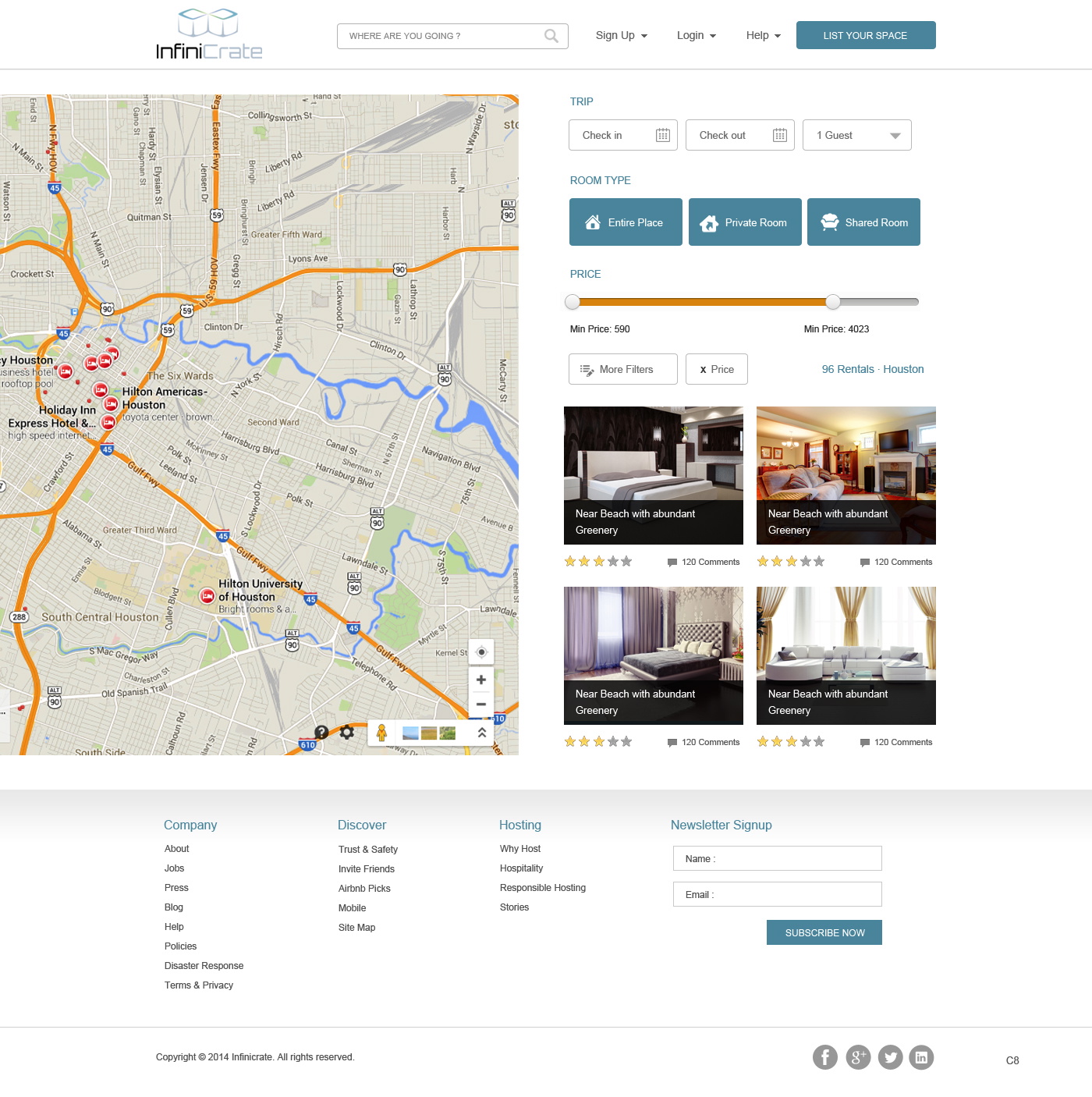1092x1097 pixels.
Task: Open the Why Host link
Action: (x=520, y=849)
